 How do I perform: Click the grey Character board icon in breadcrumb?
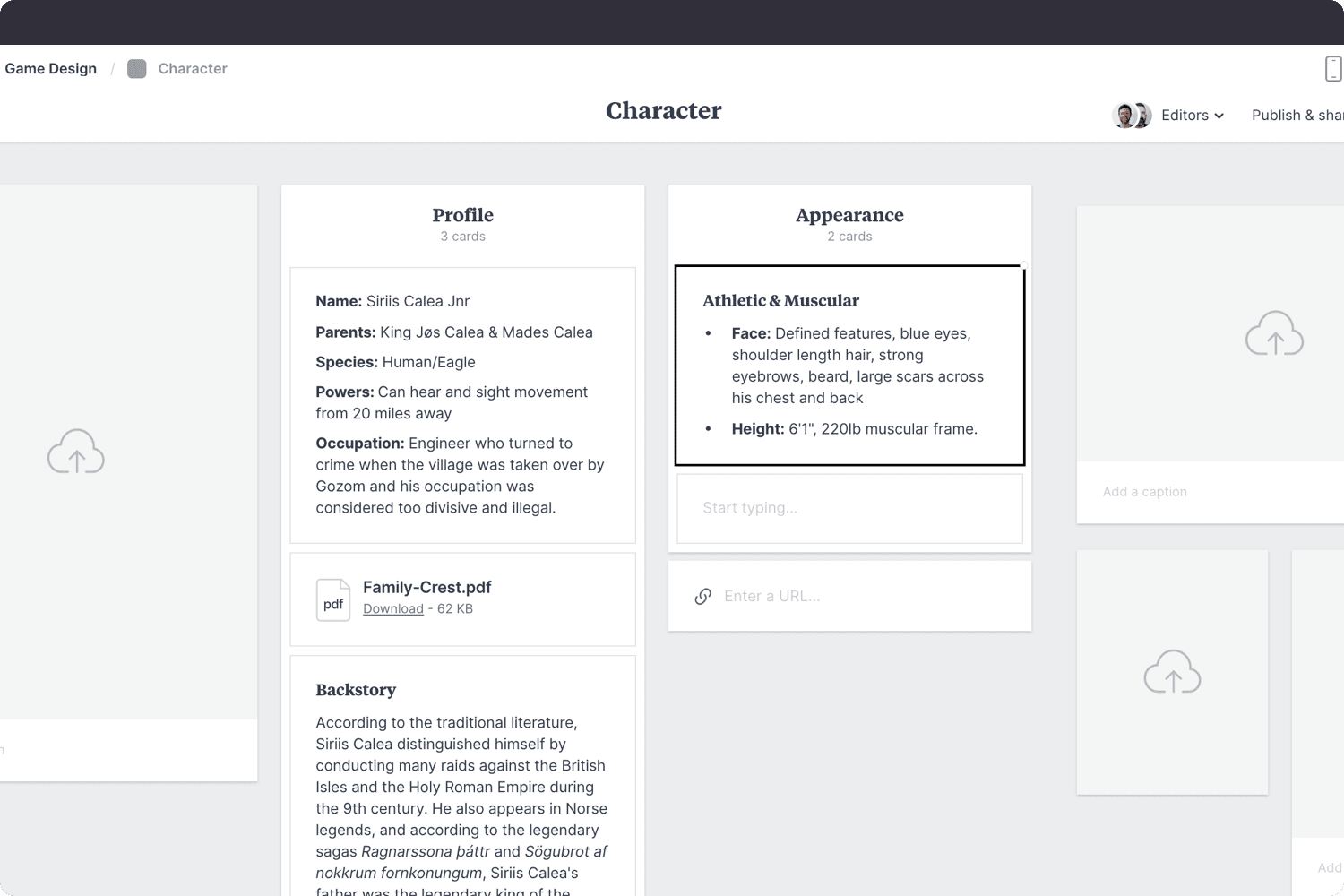(137, 69)
